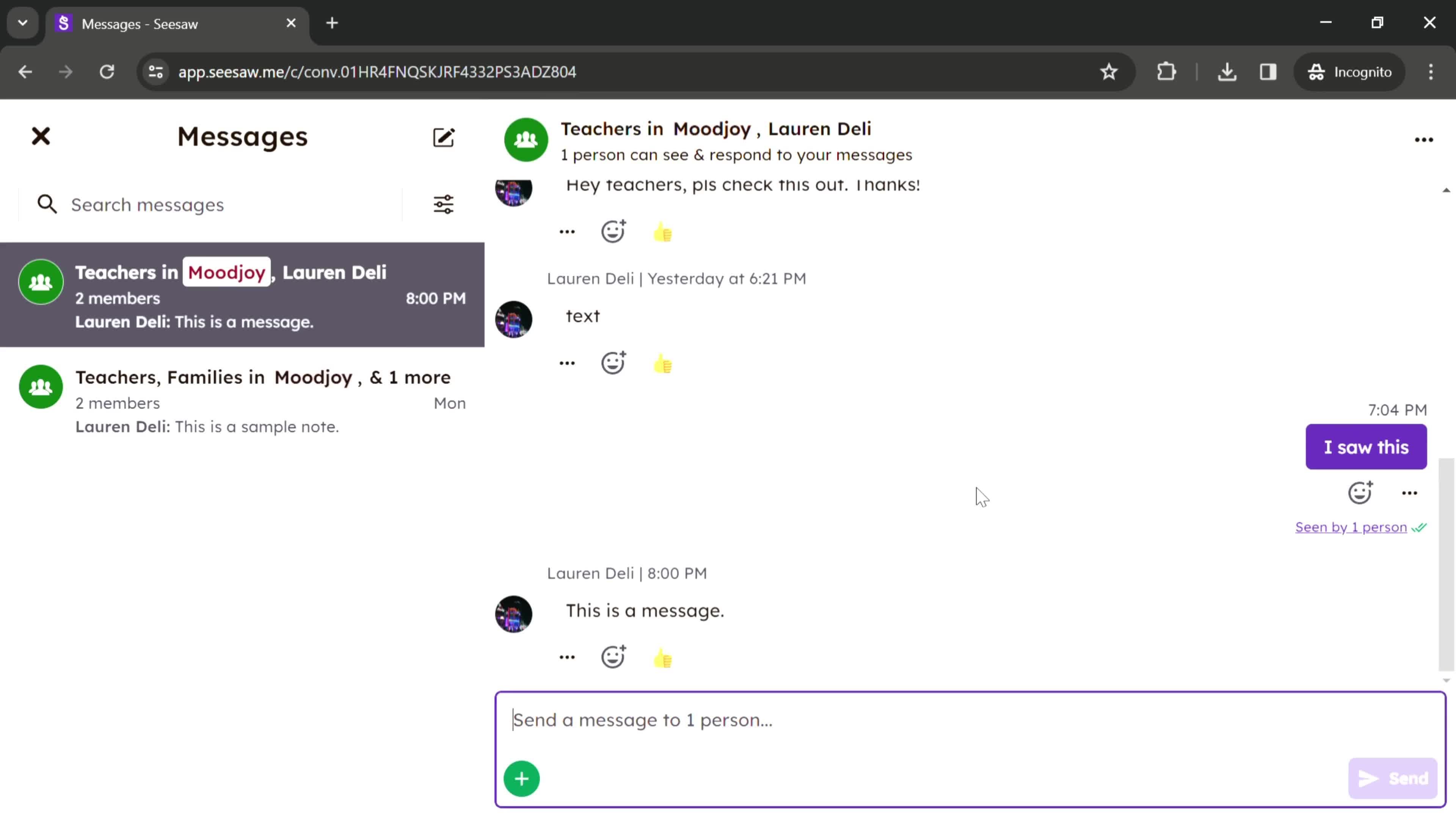Click the more options icon on 'I saw this' message
This screenshot has width=1456, height=819.
(x=1410, y=491)
